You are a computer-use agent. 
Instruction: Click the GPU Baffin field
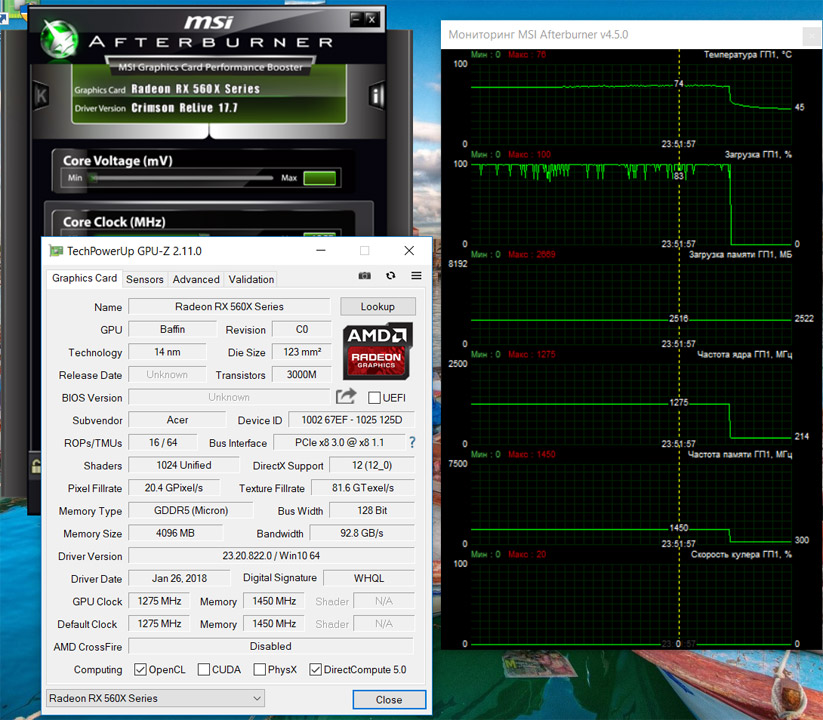(x=172, y=329)
